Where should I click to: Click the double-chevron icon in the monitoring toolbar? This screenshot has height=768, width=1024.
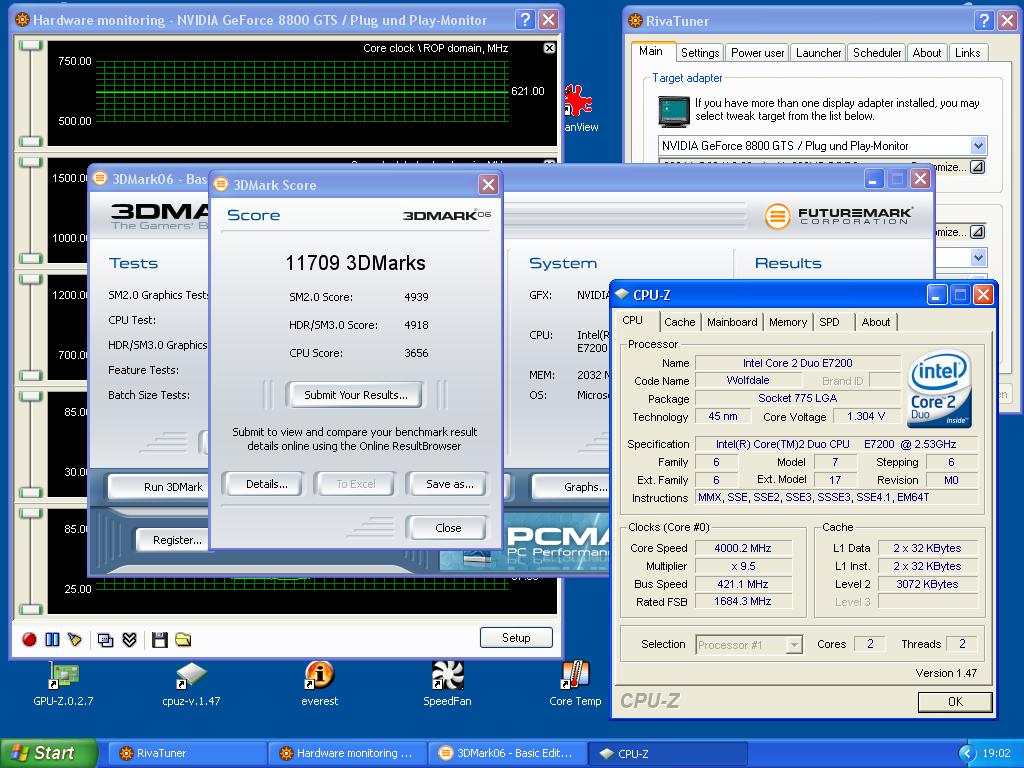click(x=129, y=640)
